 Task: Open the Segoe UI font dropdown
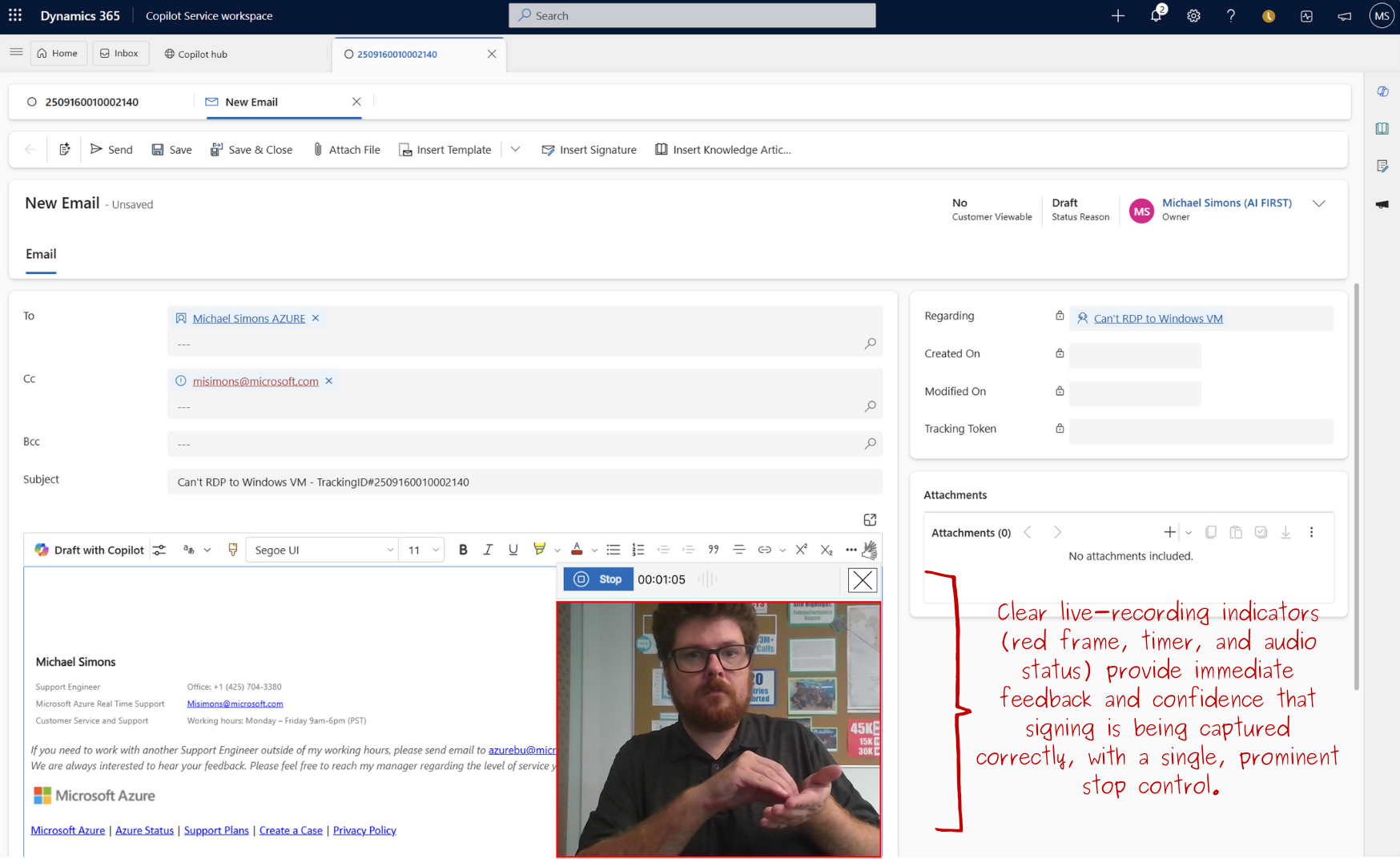(323, 550)
